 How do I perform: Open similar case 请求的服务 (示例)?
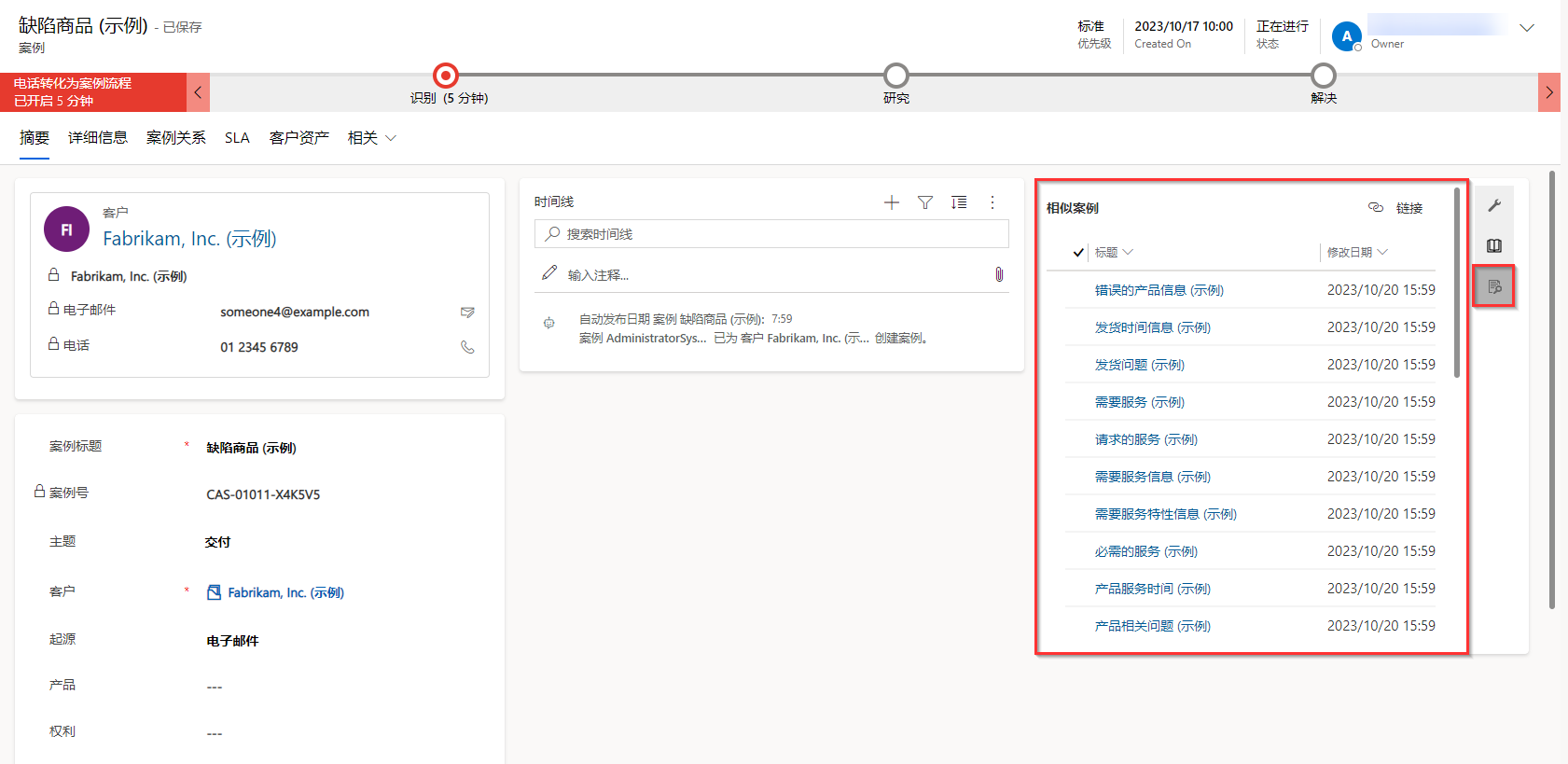pyautogui.click(x=1146, y=439)
